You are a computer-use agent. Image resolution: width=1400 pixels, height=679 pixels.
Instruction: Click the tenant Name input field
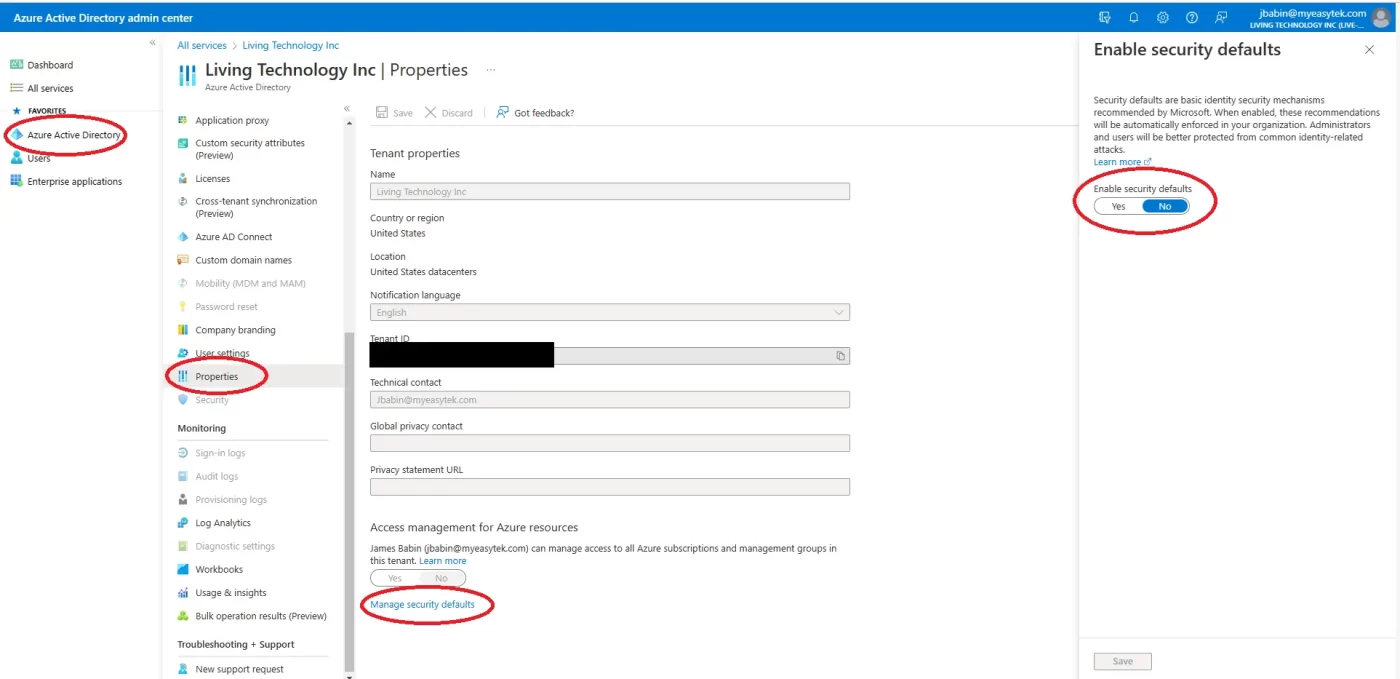(610, 191)
